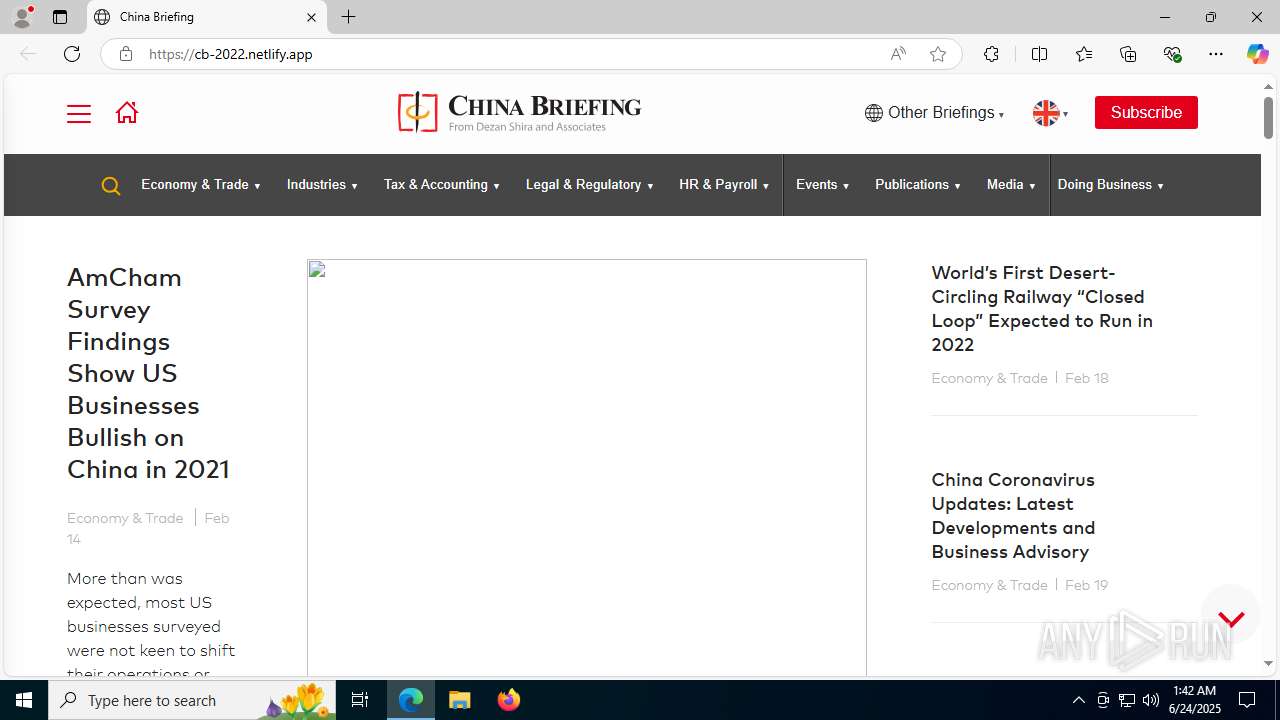Open Browser essentials icon
This screenshot has width=1280, height=720.
(1172, 54)
